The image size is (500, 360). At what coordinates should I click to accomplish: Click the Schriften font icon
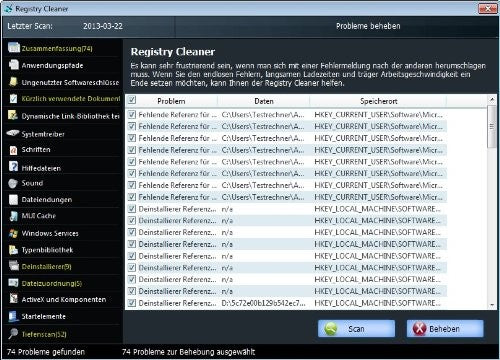coord(13,150)
